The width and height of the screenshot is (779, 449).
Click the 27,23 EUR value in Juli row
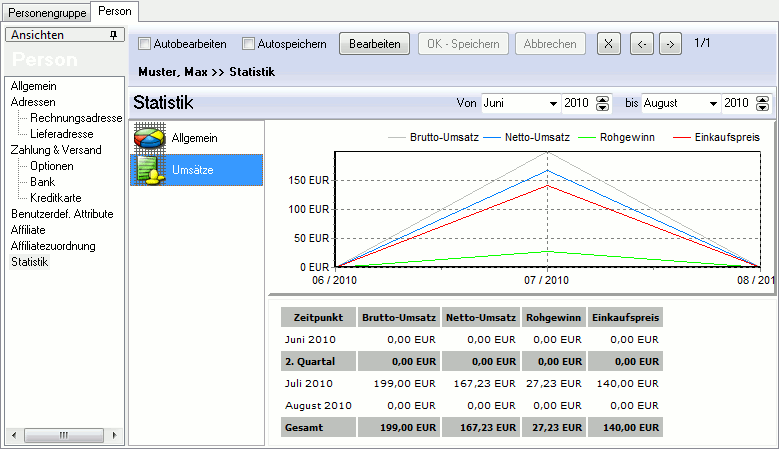point(554,383)
